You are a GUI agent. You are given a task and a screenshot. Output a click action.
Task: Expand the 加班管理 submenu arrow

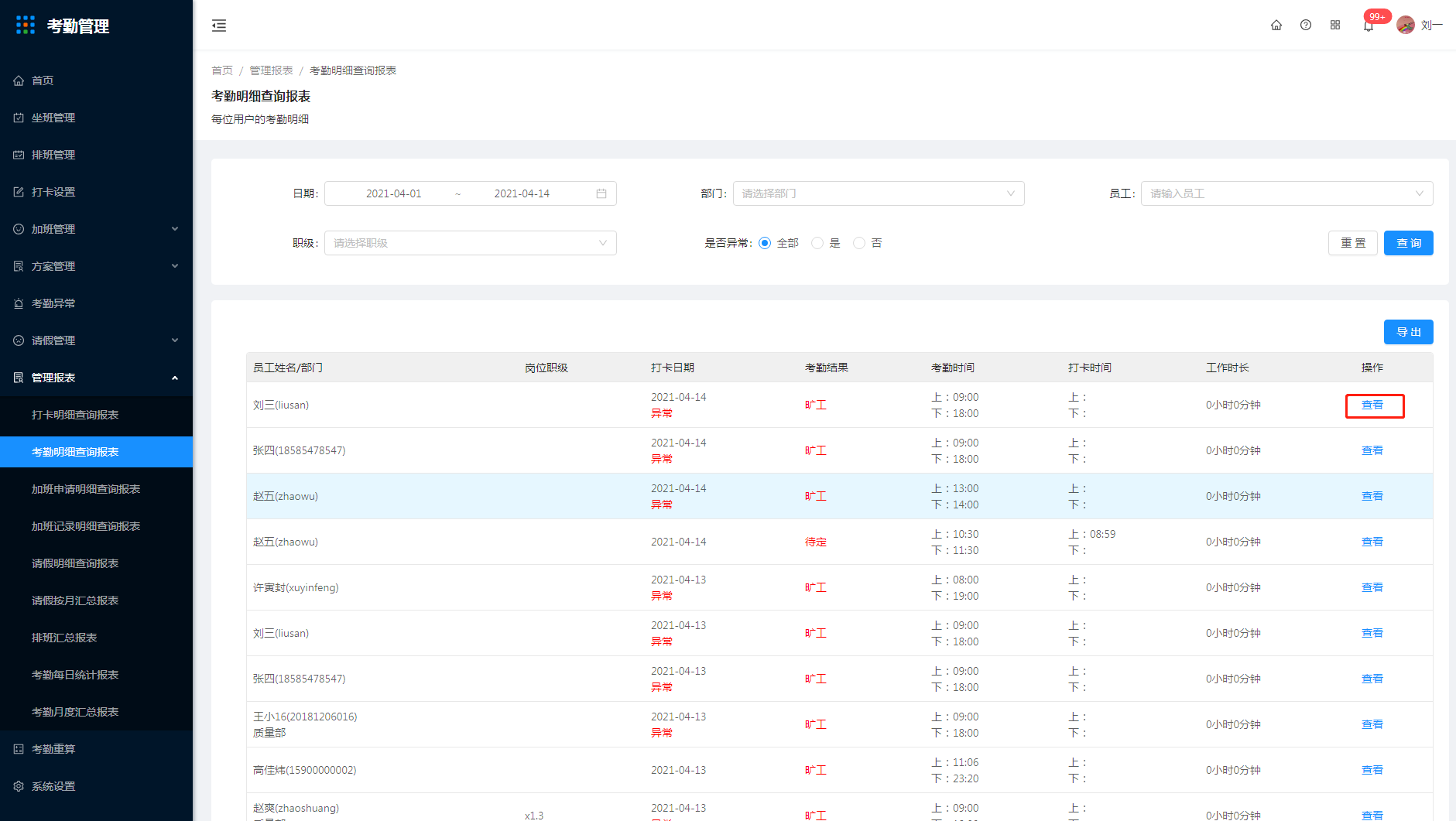click(x=175, y=229)
